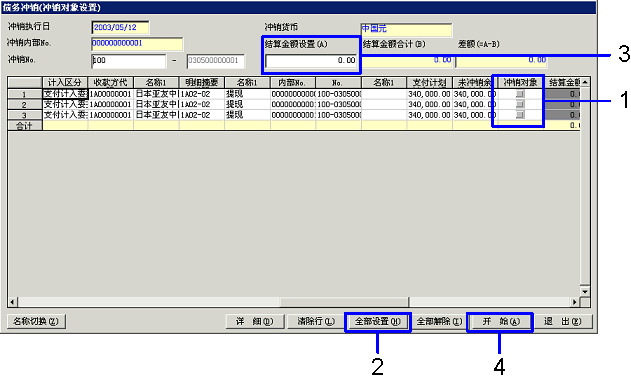Click the 开始 button

500,322
